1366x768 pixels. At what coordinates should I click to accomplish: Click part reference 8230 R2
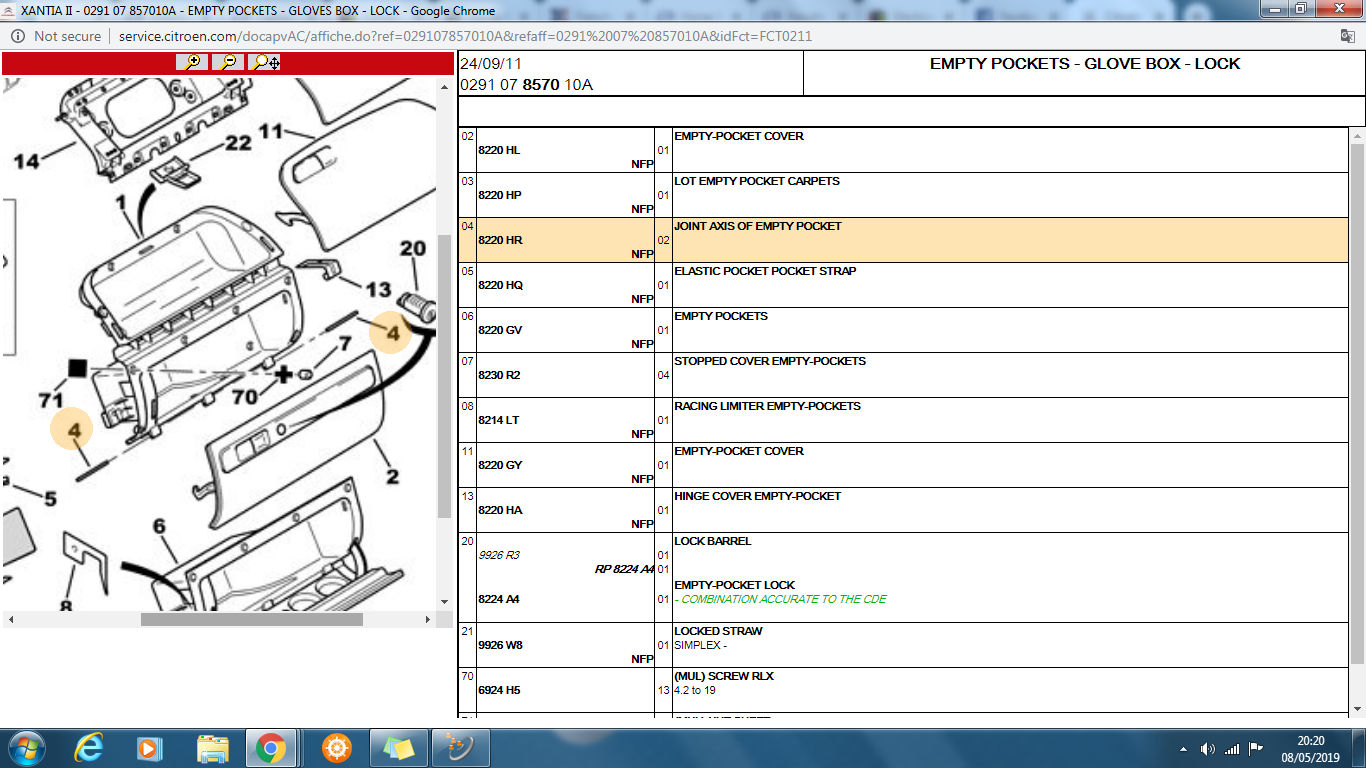499,375
